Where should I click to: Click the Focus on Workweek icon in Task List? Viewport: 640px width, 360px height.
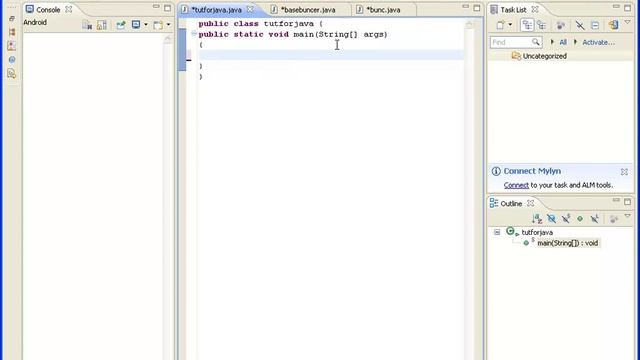pyautogui.click(x=561, y=25)
